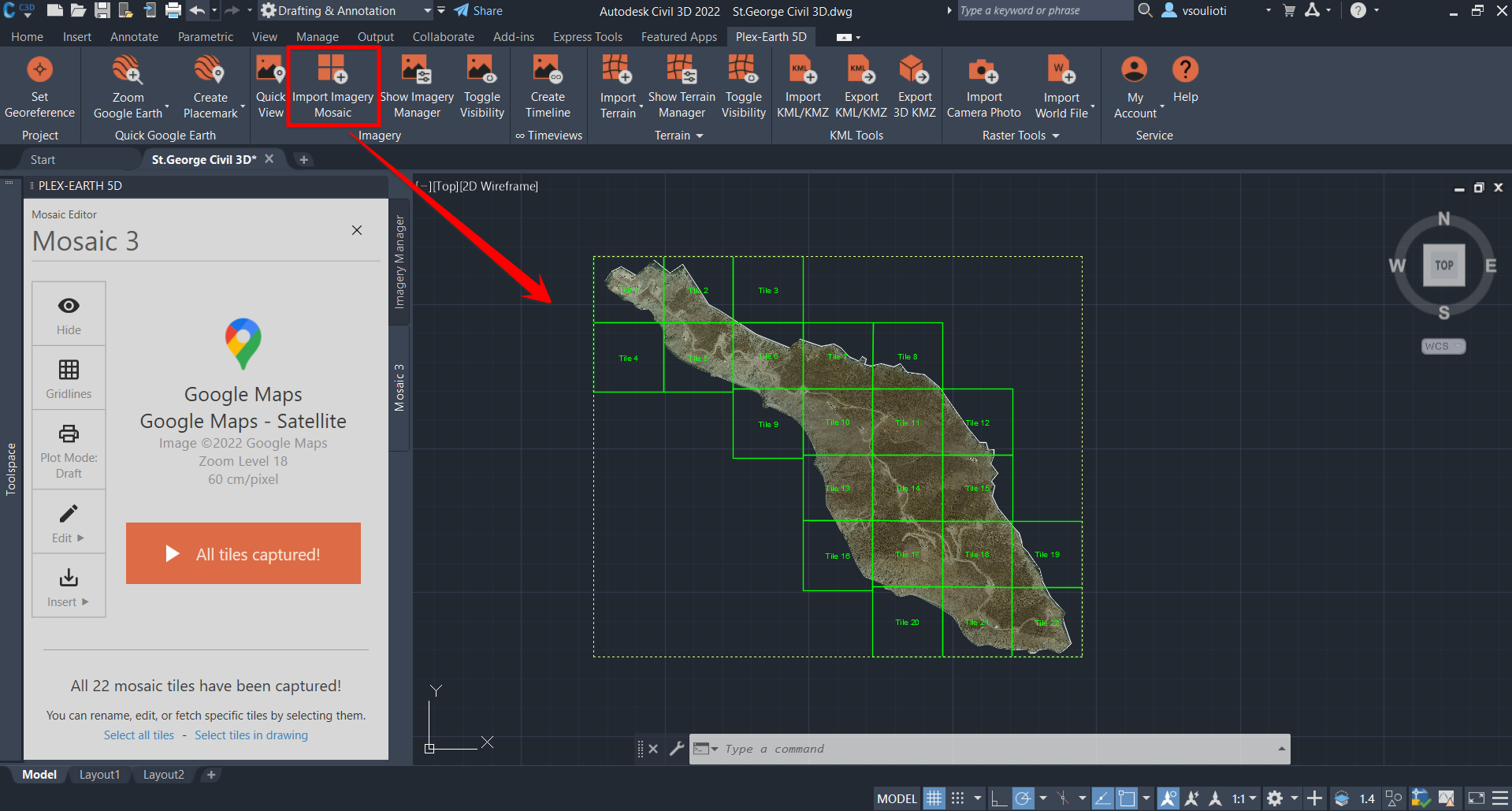Open Zoom Google Earth tool

128,87
